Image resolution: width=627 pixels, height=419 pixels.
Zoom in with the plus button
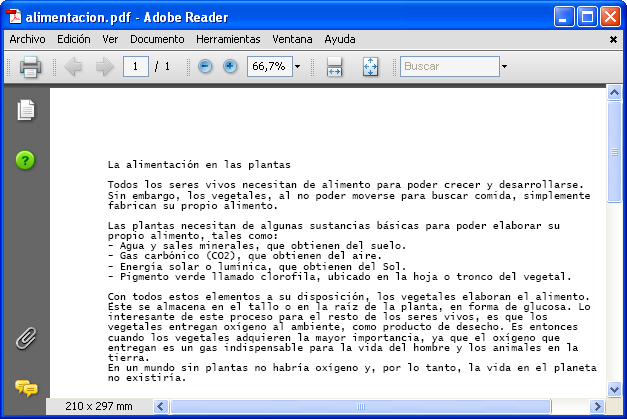pyautogui.click(x=230, y=67)
